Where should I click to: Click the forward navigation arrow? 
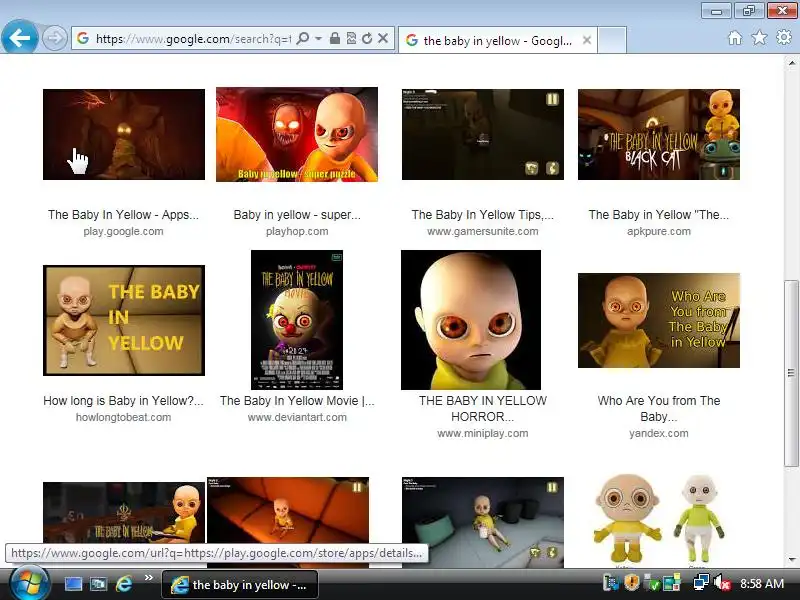click(x=54, y=38)
